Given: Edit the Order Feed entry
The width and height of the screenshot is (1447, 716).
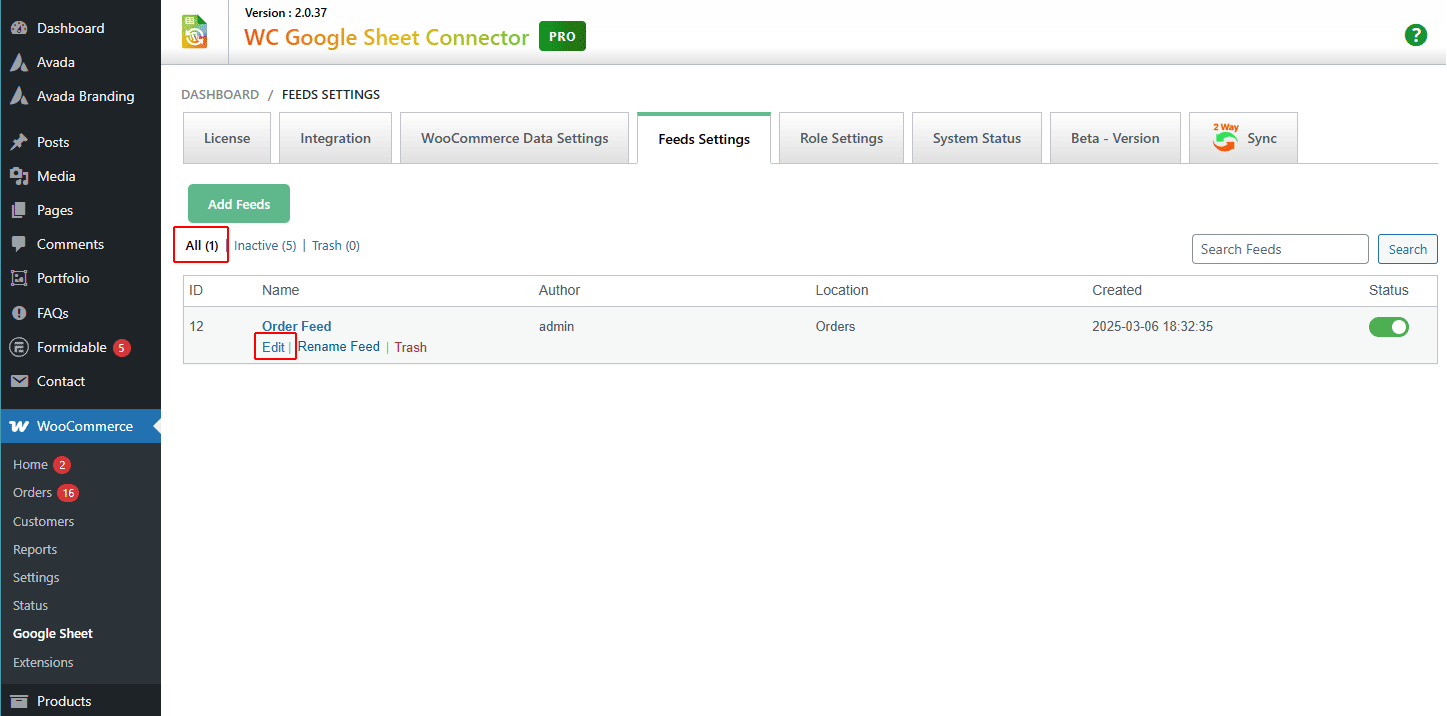Looking at the screenshot, I should (x=274, y=346).
